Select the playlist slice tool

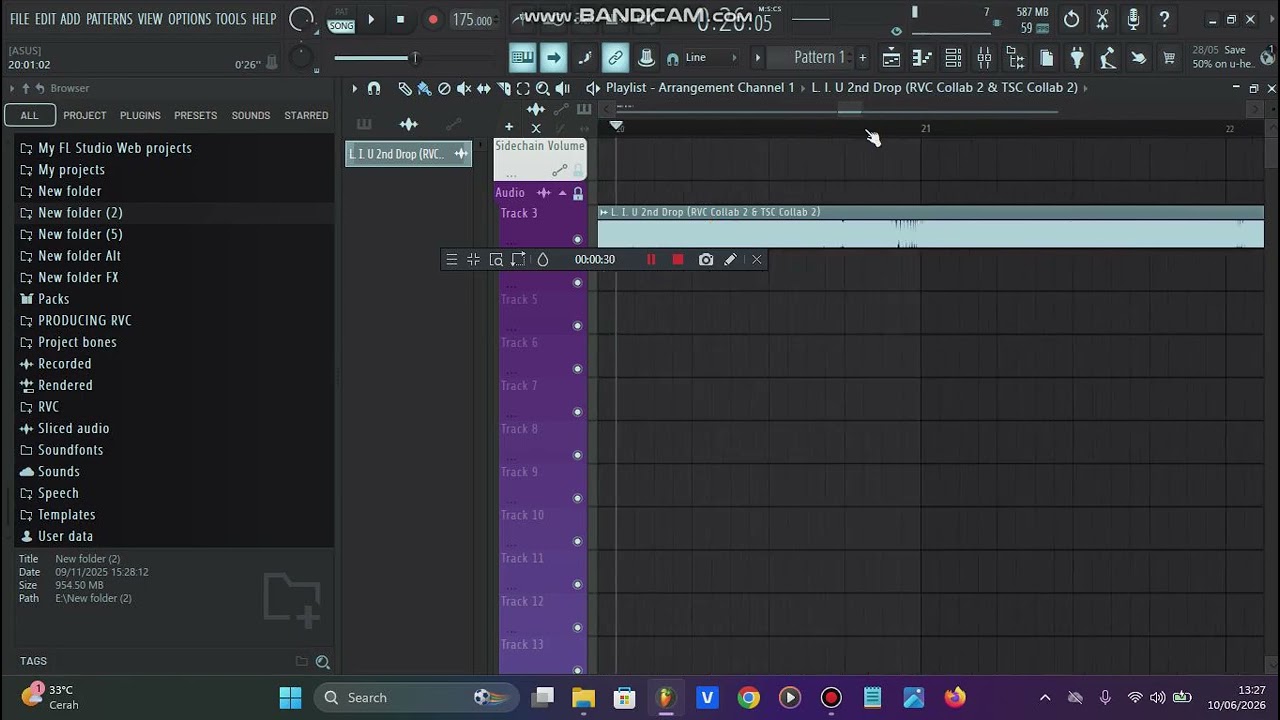504,88
